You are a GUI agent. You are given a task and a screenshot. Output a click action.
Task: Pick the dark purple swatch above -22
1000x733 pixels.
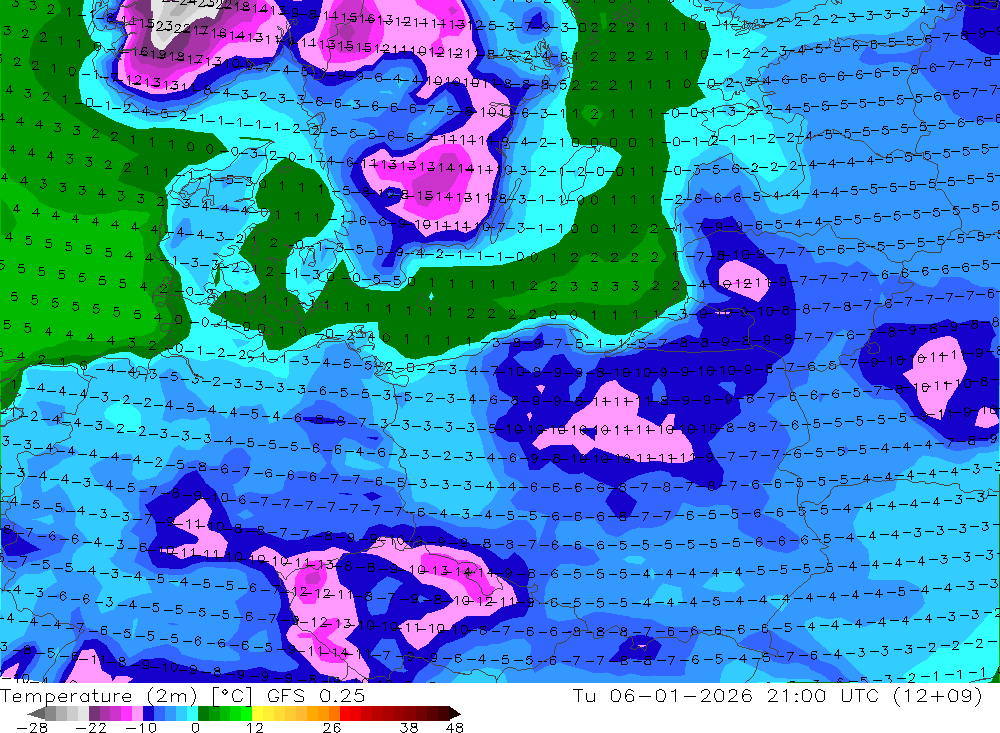pos(94,713)
